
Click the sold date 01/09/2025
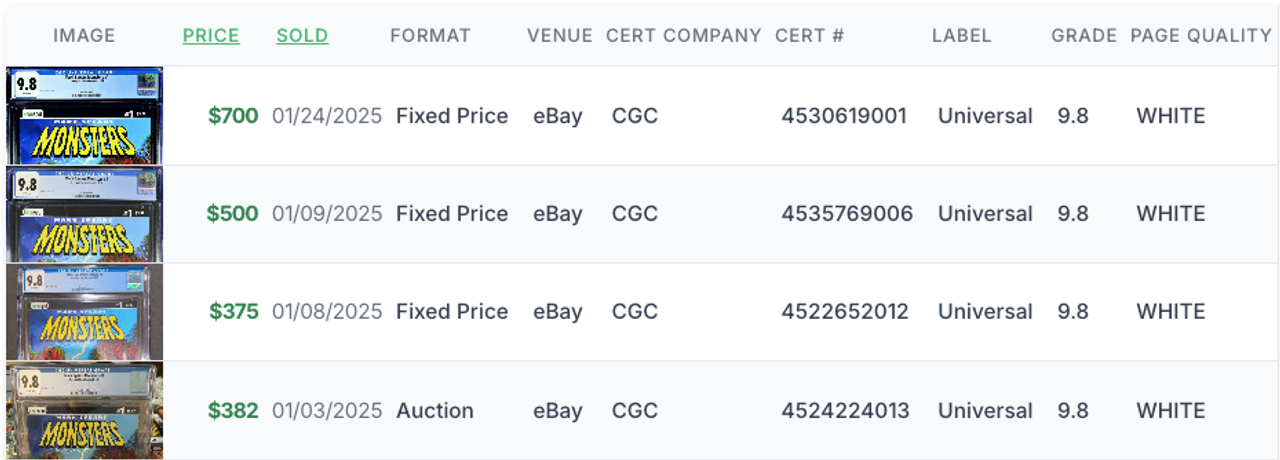[x=327, y=214]
